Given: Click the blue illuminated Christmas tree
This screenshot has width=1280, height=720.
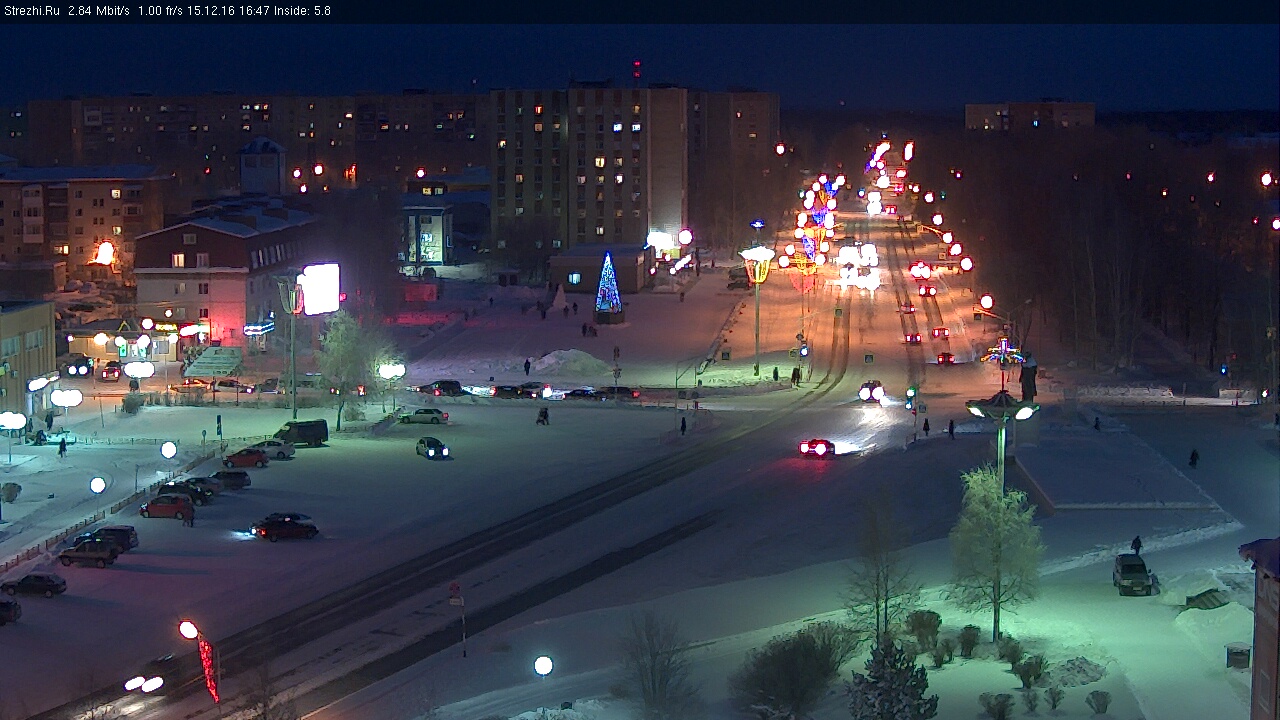Looking at the screenshot, I should (x=608, y=283).
